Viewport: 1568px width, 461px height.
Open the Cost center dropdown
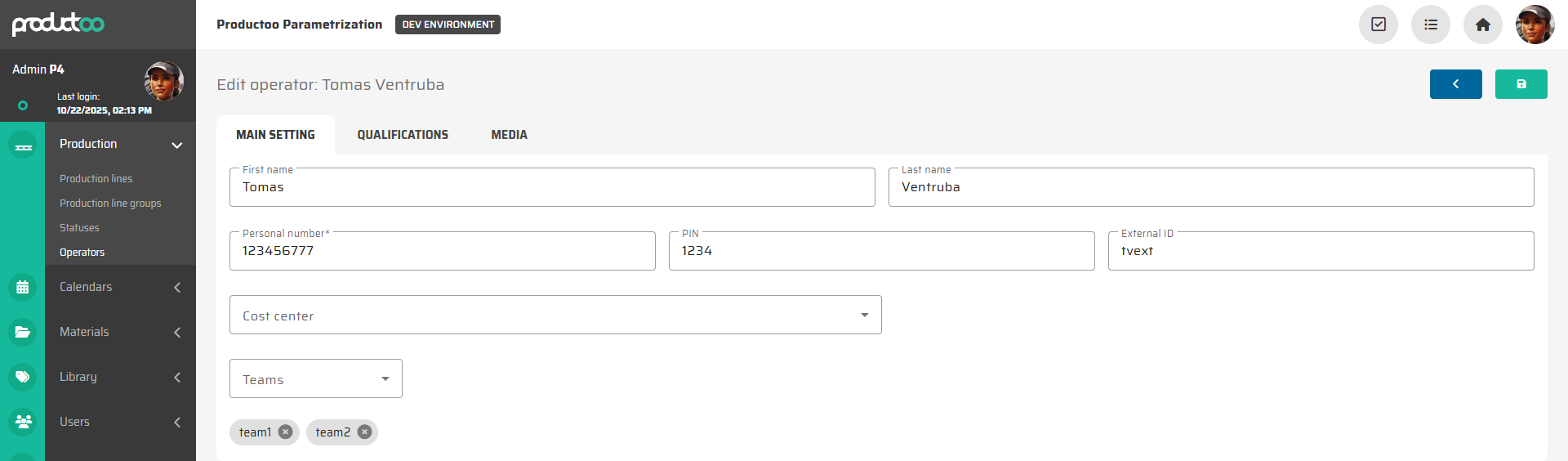click(x=555, y=316)
